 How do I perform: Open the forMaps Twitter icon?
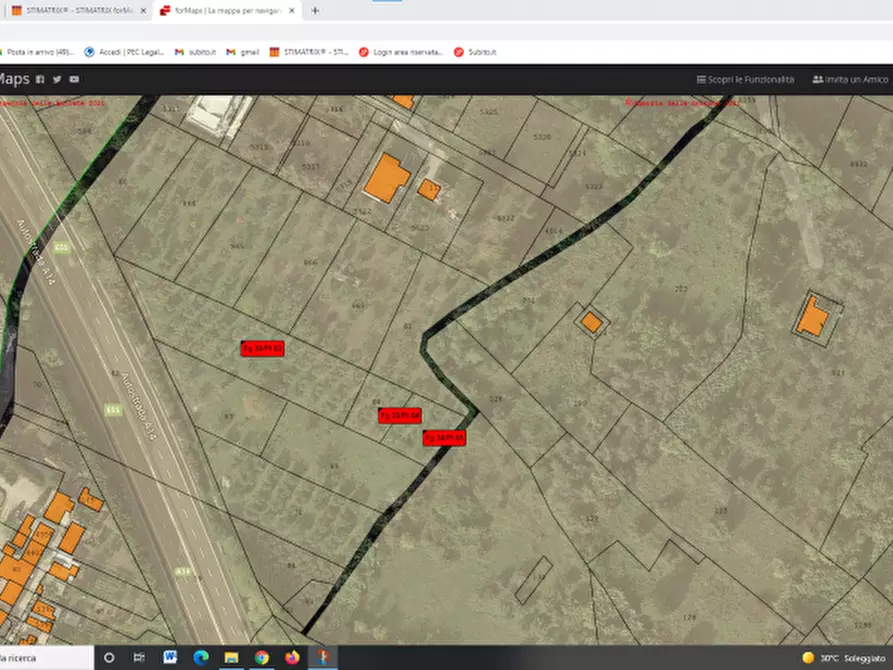click(57, 79)
